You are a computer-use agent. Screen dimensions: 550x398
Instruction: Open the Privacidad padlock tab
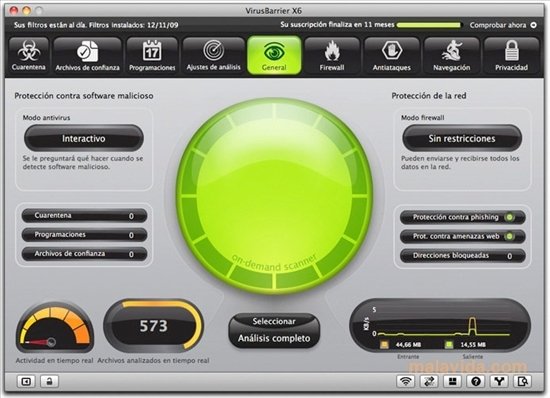[x=511, y=56]
